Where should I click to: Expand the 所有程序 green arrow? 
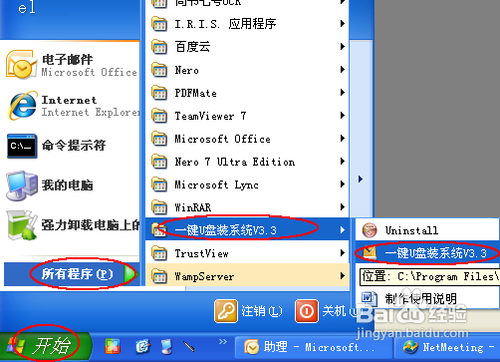[x=130, y=274]
